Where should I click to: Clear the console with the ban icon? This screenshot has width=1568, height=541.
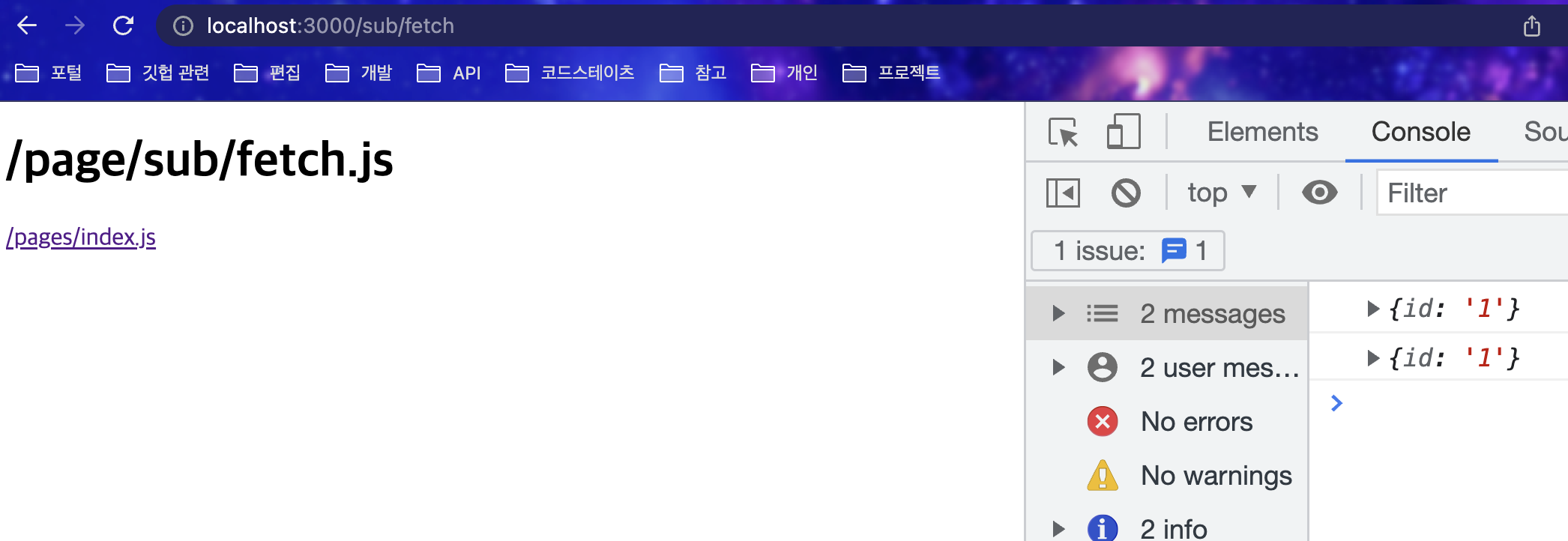point(1126,193)
